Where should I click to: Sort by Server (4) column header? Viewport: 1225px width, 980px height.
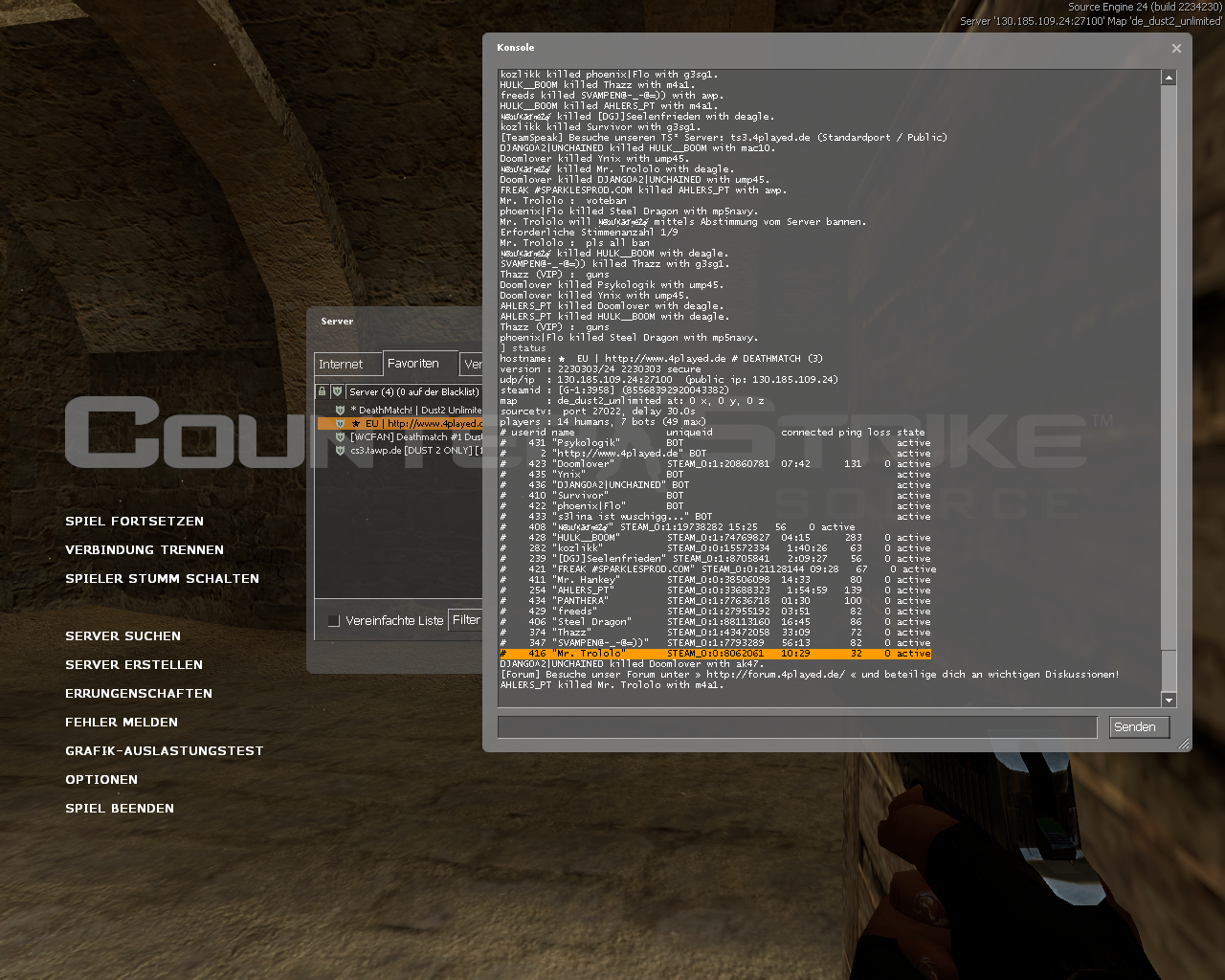[x=413, y=391]
